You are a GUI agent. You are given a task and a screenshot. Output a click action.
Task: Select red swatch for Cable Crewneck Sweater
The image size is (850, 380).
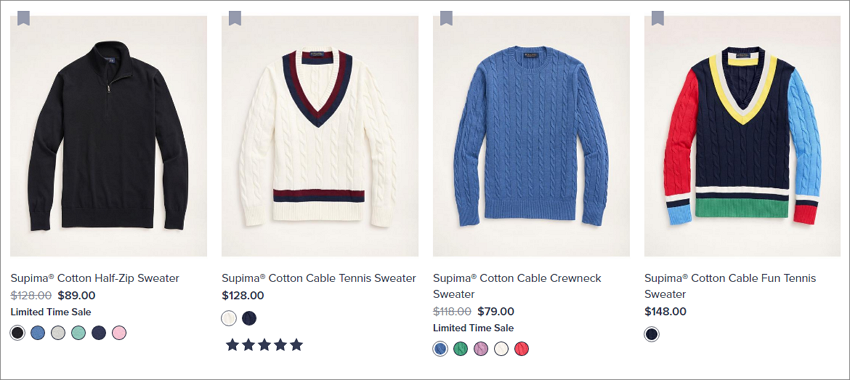pos(521,349)
